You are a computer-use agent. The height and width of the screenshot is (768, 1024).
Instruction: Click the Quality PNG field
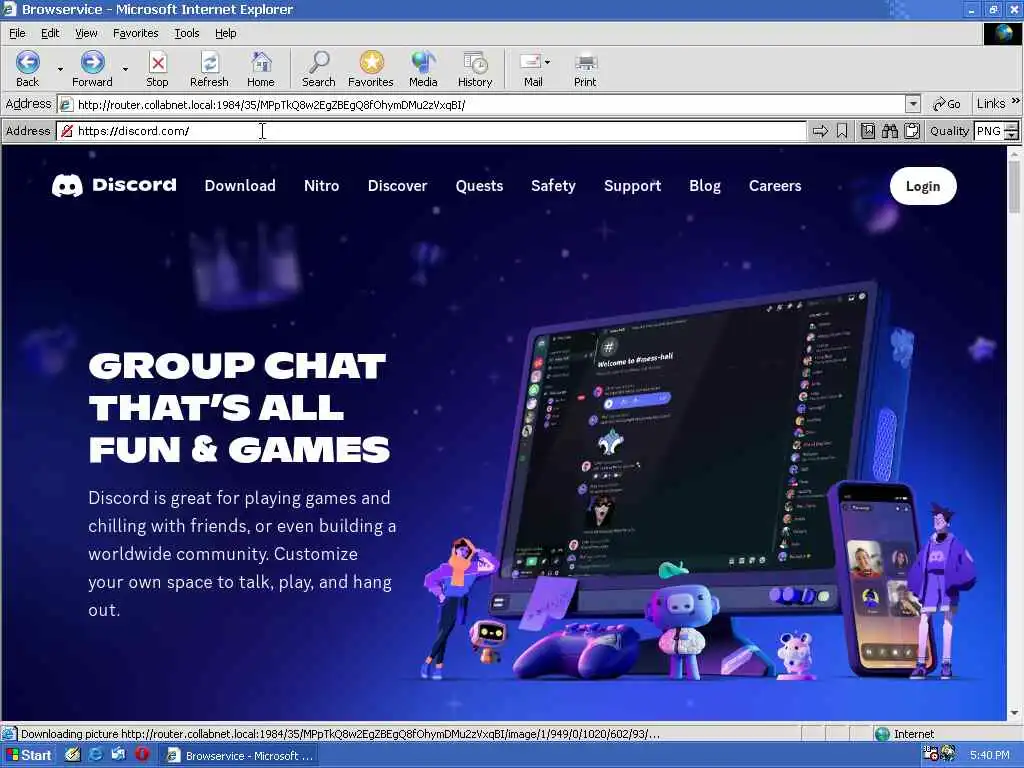[x=989, y=131]
